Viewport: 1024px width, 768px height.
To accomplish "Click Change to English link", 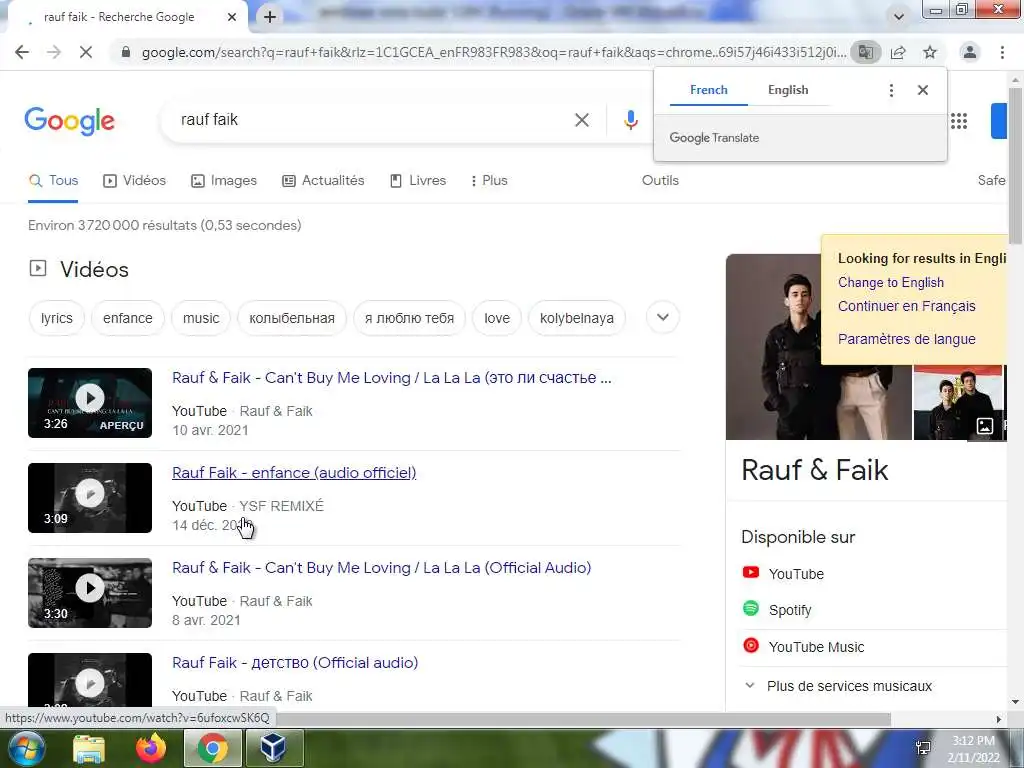I will coord(891,283).
